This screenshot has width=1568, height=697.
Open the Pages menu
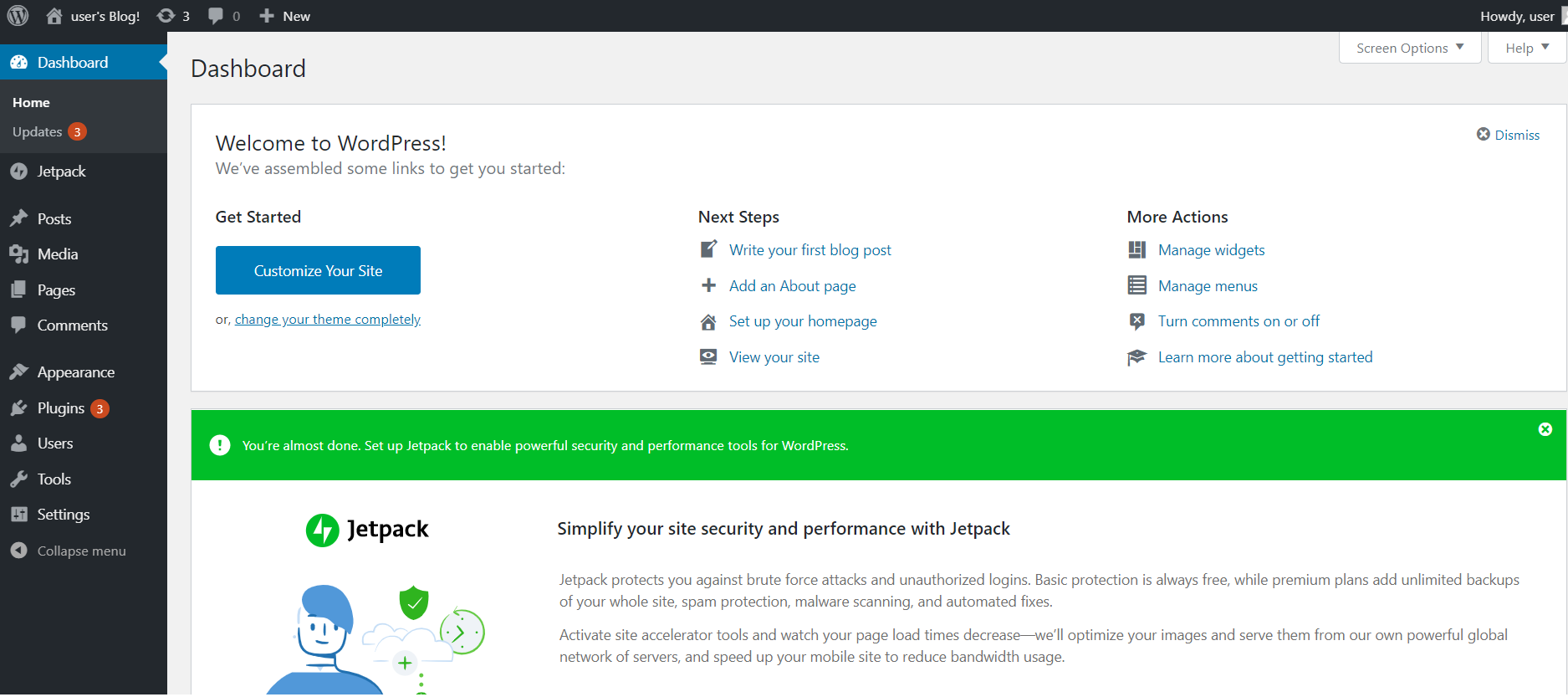click(x=84, y=290)
